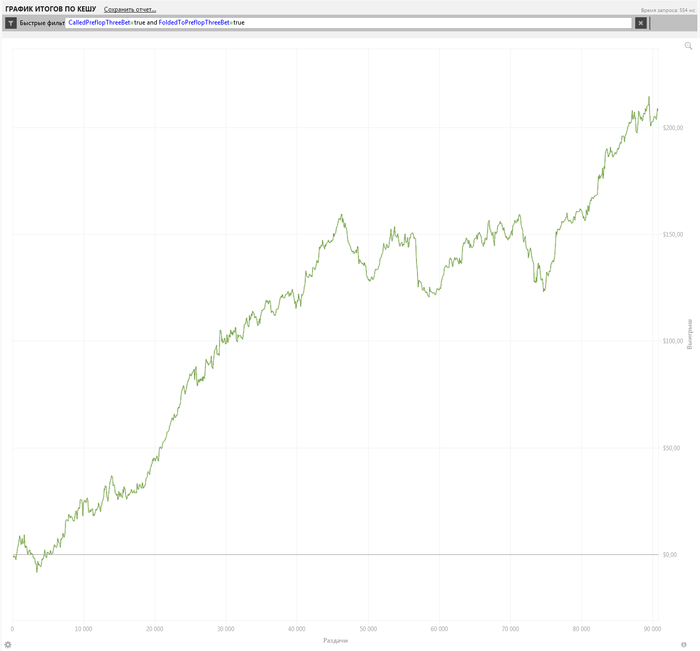Click the 60 000 hands axis label
The image size is (700, 651).
(x=439, y=629)
